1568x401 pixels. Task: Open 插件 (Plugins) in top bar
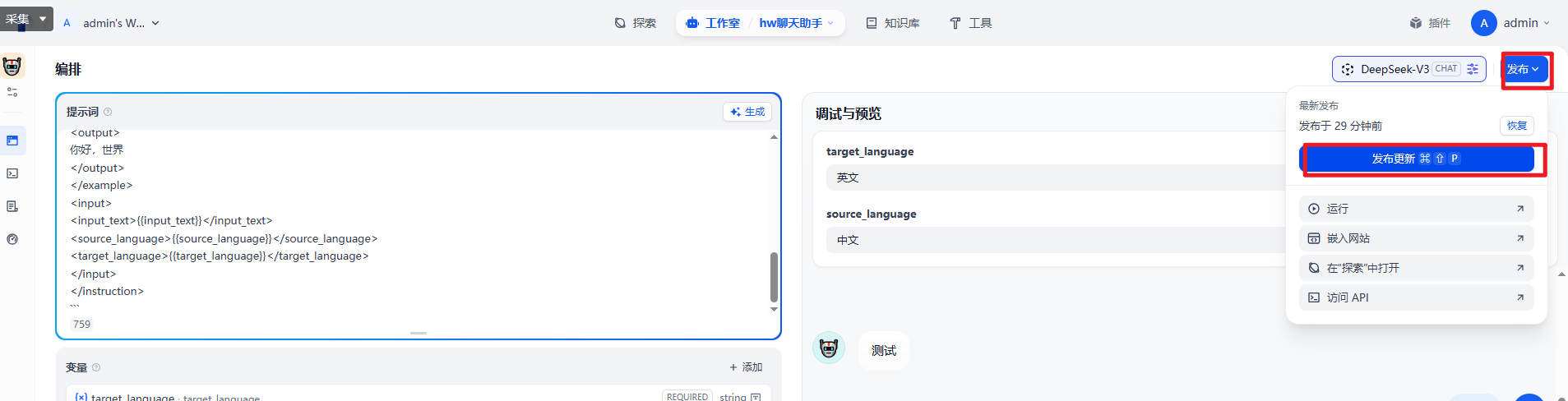coord(1431,23)
